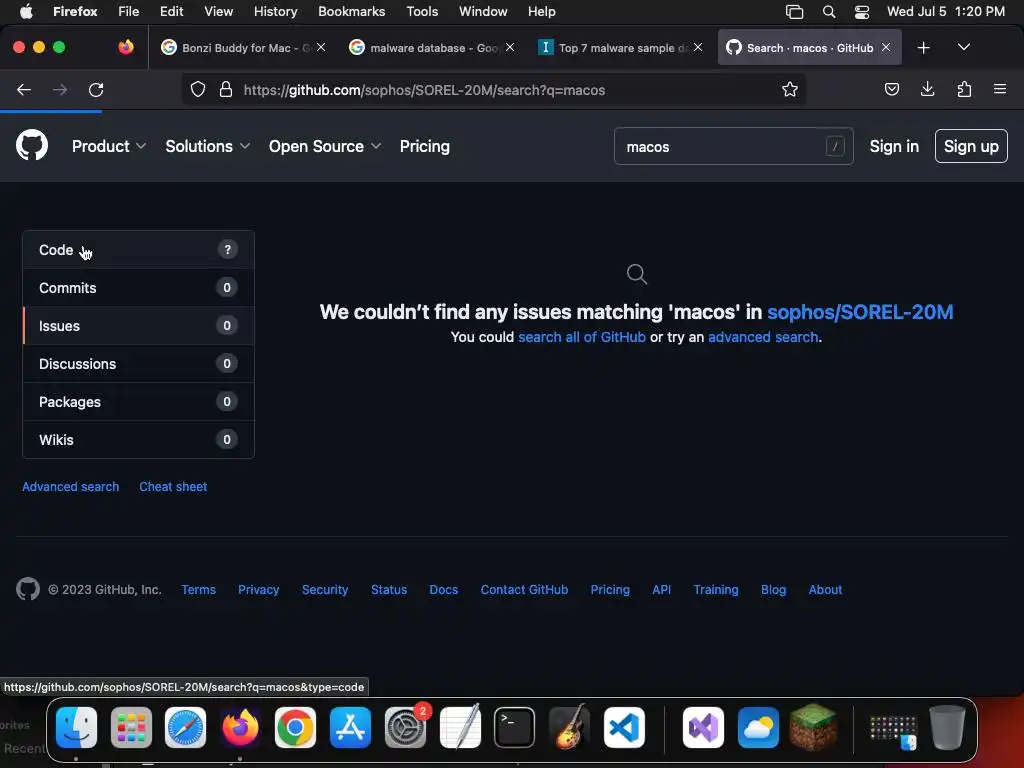
Task: Reload the page with the refresh icon
Action: pyautogui.click(x=96, y=89)
